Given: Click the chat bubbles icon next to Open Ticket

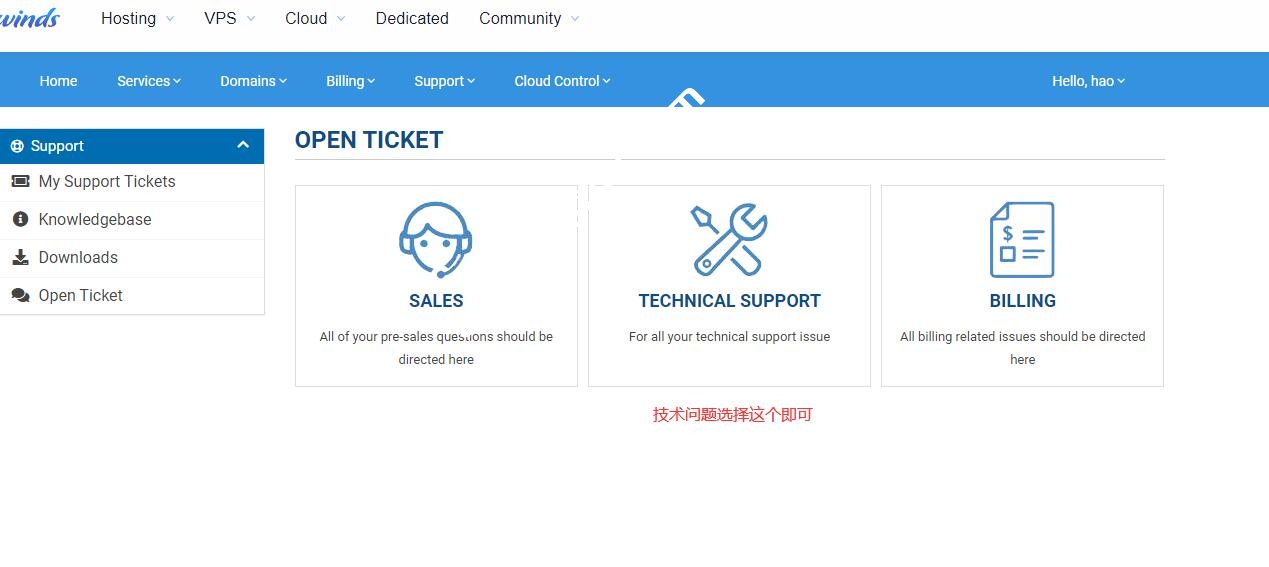Looking at the screenshot, I should coord(20,295).
